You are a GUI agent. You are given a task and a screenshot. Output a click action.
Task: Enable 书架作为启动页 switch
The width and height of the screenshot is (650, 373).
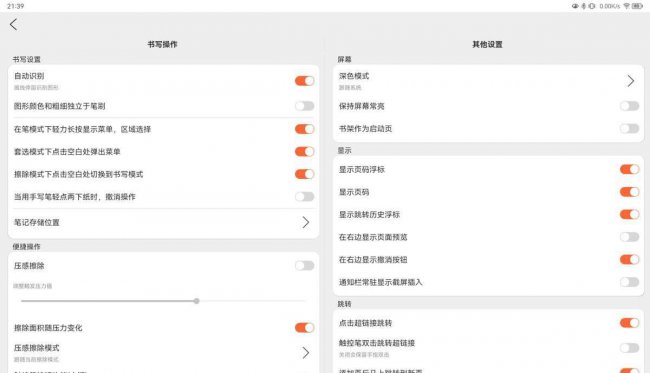[x=630, y=128]
